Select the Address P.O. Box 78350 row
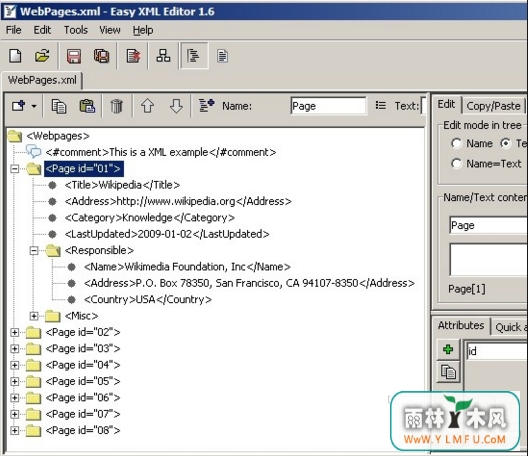The image size is (528, 456). 249,283
